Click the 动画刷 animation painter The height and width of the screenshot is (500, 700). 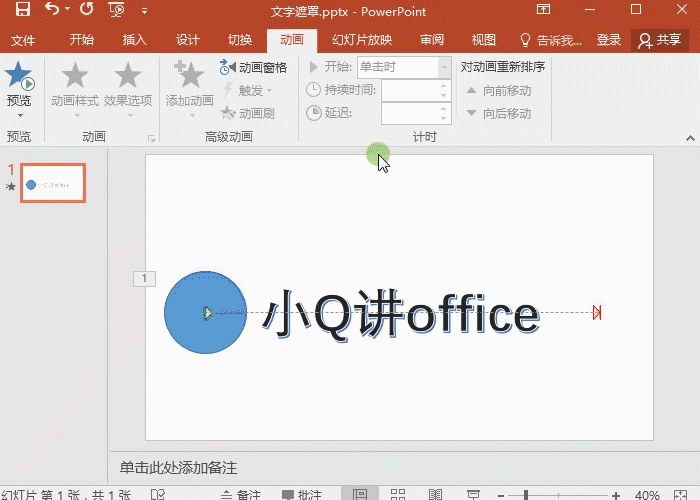pyautogui.click(x=247, y=113)
